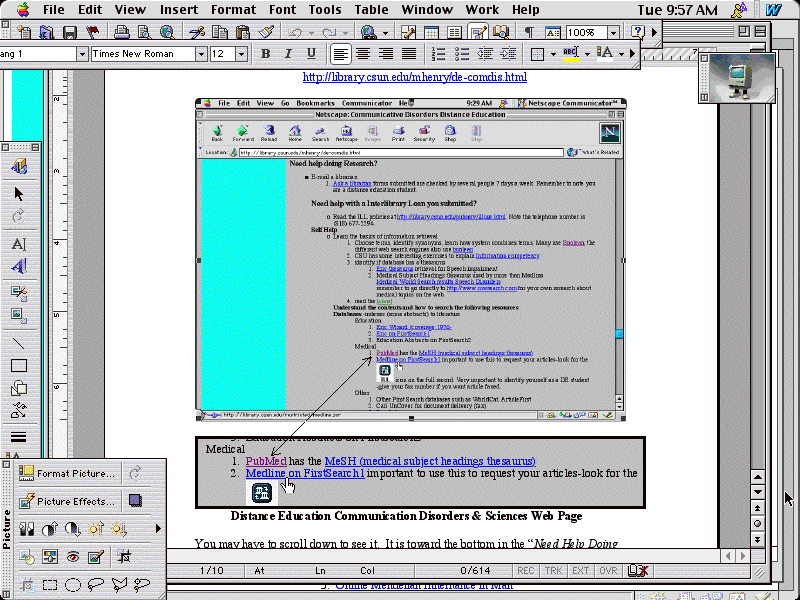Click the Open file icon
Screen dimensions: 800x600
click(x=46, y=32)
